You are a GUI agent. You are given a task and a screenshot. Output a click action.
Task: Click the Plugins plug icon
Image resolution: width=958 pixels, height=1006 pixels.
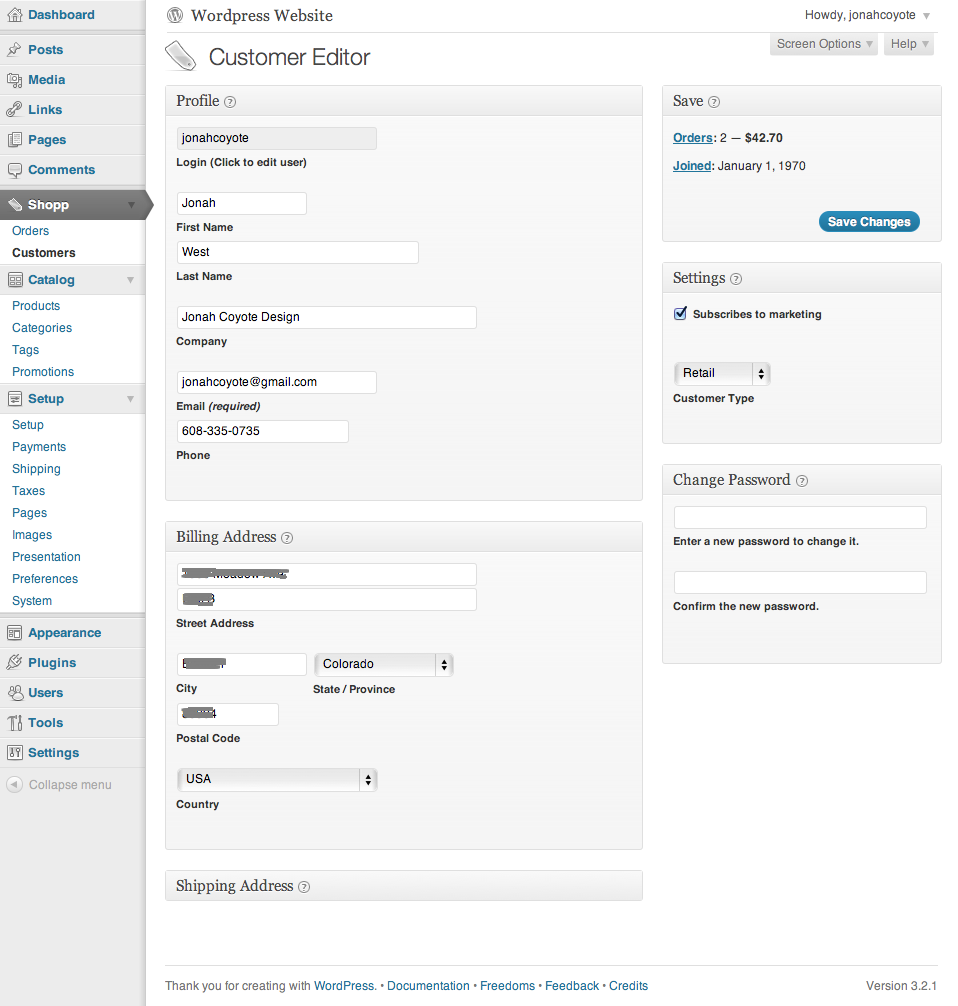point(14,662)
